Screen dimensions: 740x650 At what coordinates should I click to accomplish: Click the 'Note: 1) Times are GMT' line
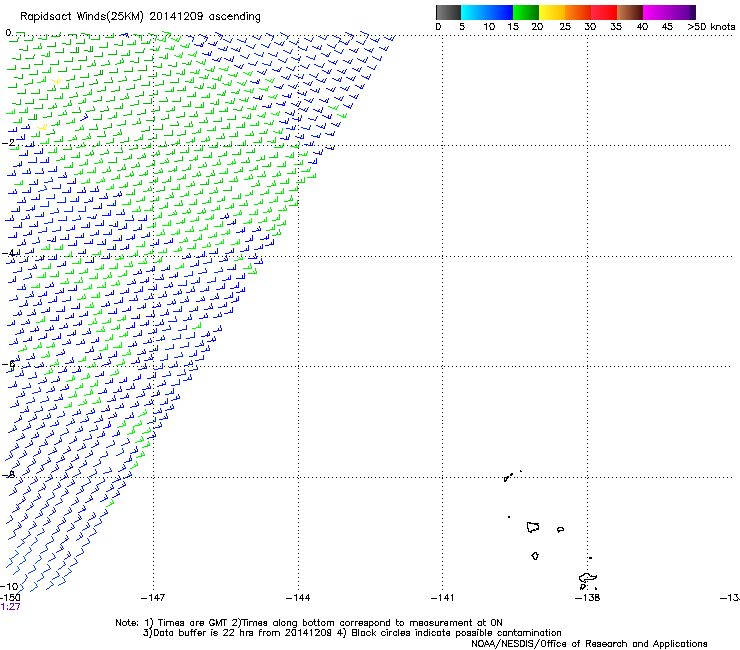[x=309, y=623]
